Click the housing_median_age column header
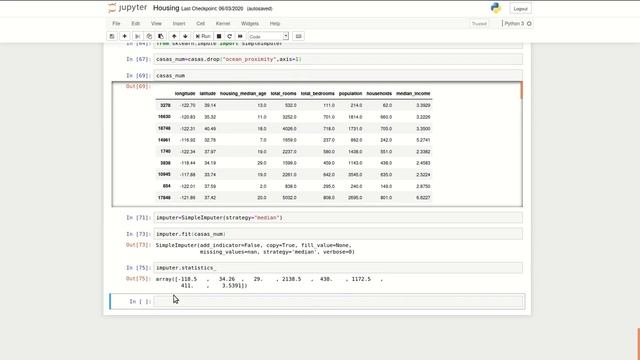 tap(243, 93)
